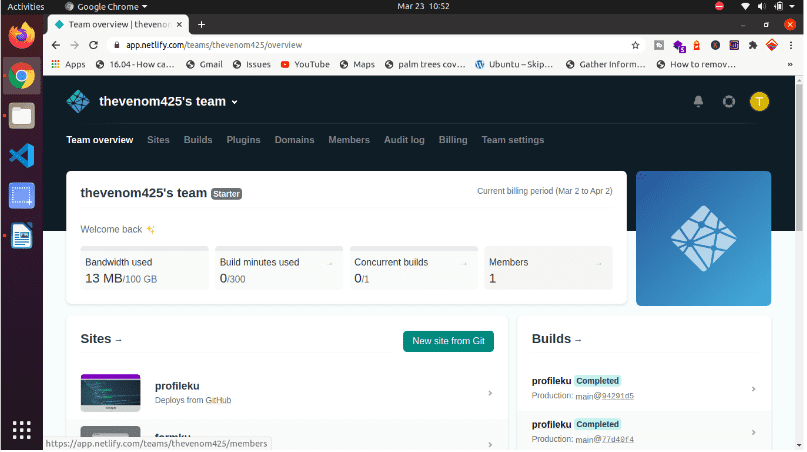Open the user avatar menu
The width and height of the screenshot is (807, 452).
tap(759, 101)
